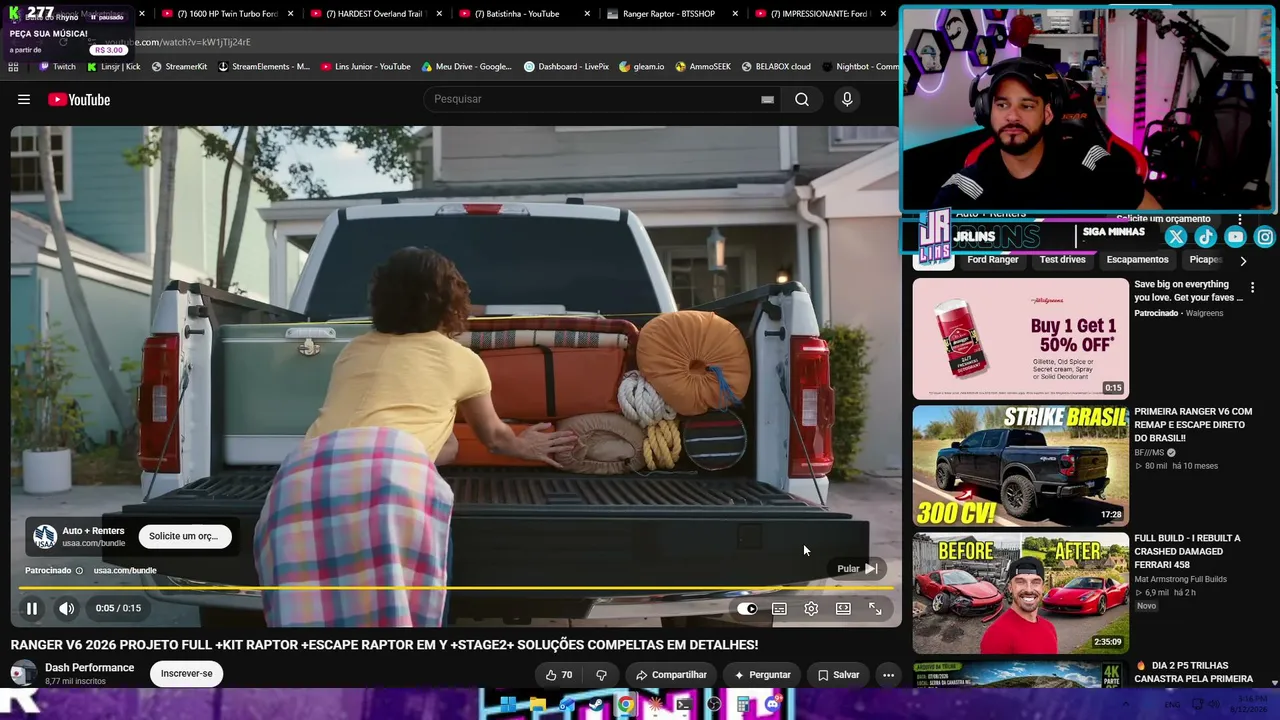Skip the ad with Pular
Image resolution: width=1280 pixels, height=720 pixels.
(x=857, y=568)
